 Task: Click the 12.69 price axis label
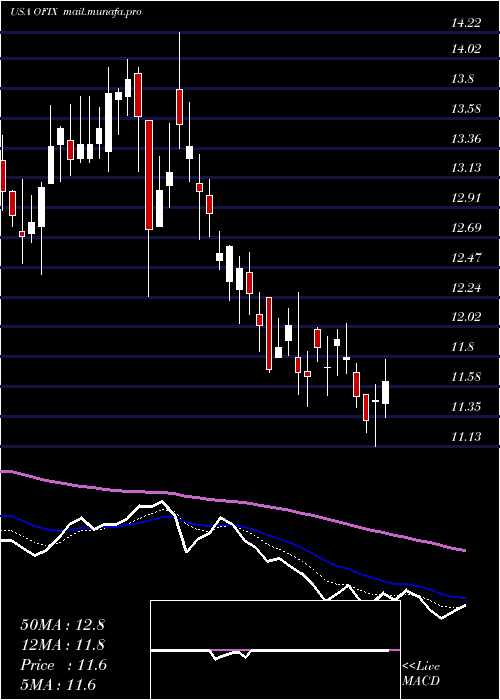point(466,228)
